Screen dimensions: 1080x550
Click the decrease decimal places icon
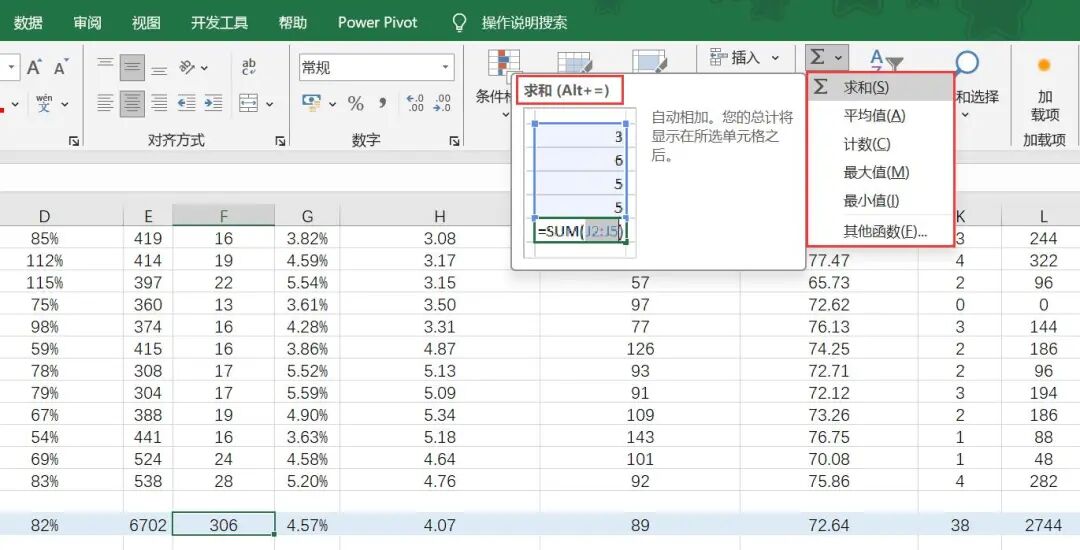point(442,103)
